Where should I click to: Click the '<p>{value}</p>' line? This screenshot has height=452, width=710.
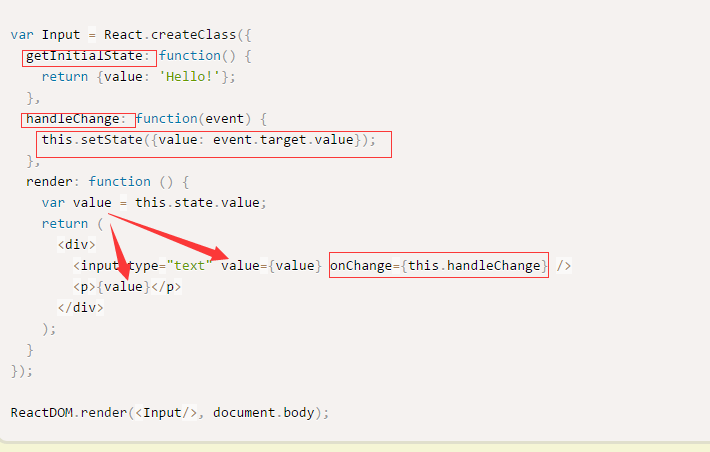coord(127,287)
